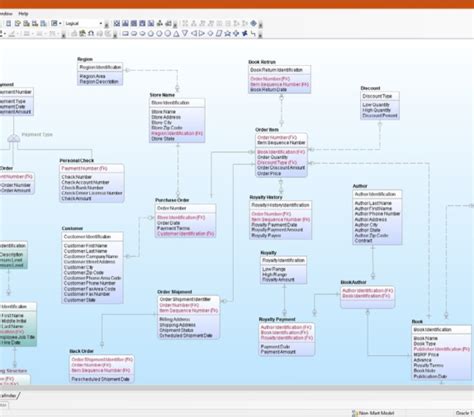This screenshot has height=417, width=474.
Task: Select the Purchase Order entity title
Action: (x=172, y=200)
